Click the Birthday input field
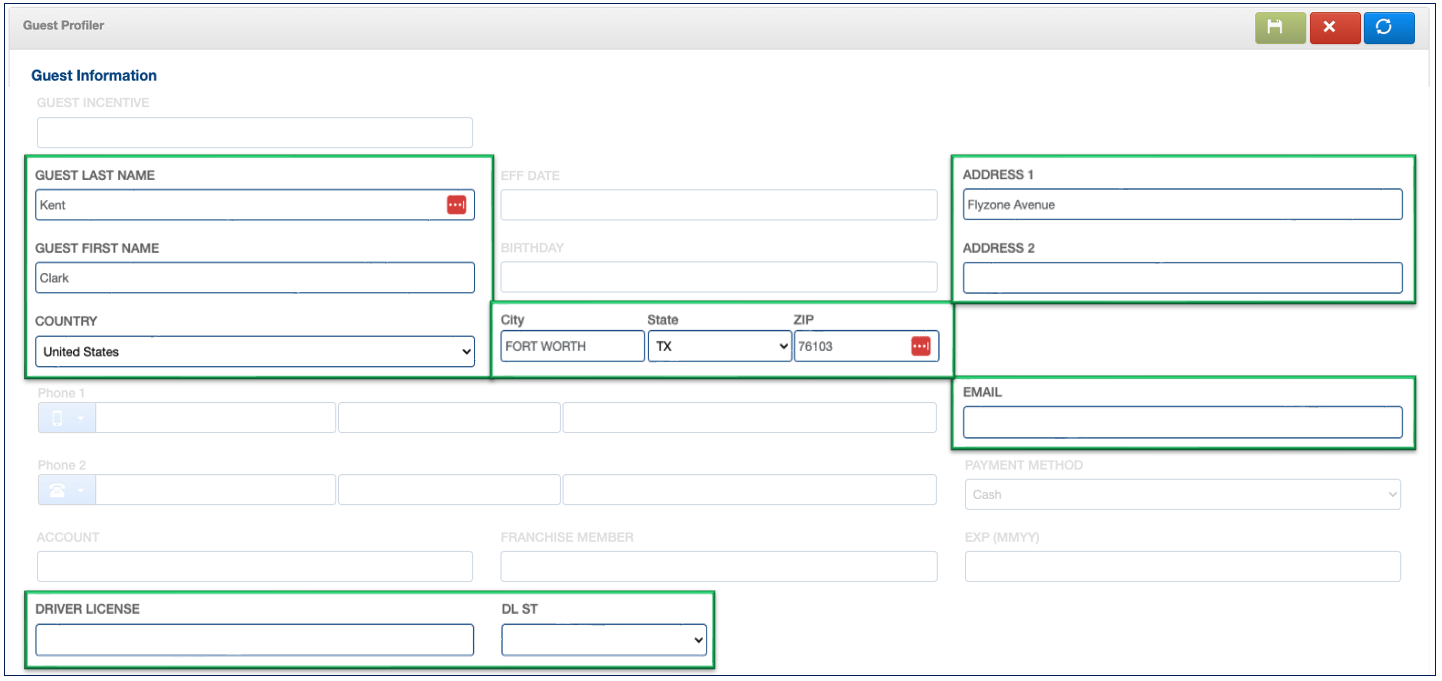 pos(718,278)
